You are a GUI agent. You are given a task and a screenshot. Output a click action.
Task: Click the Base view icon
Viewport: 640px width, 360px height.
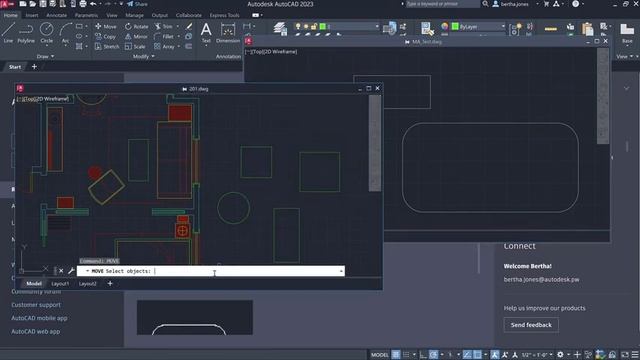pyautogui.click(x=627, y=33)
